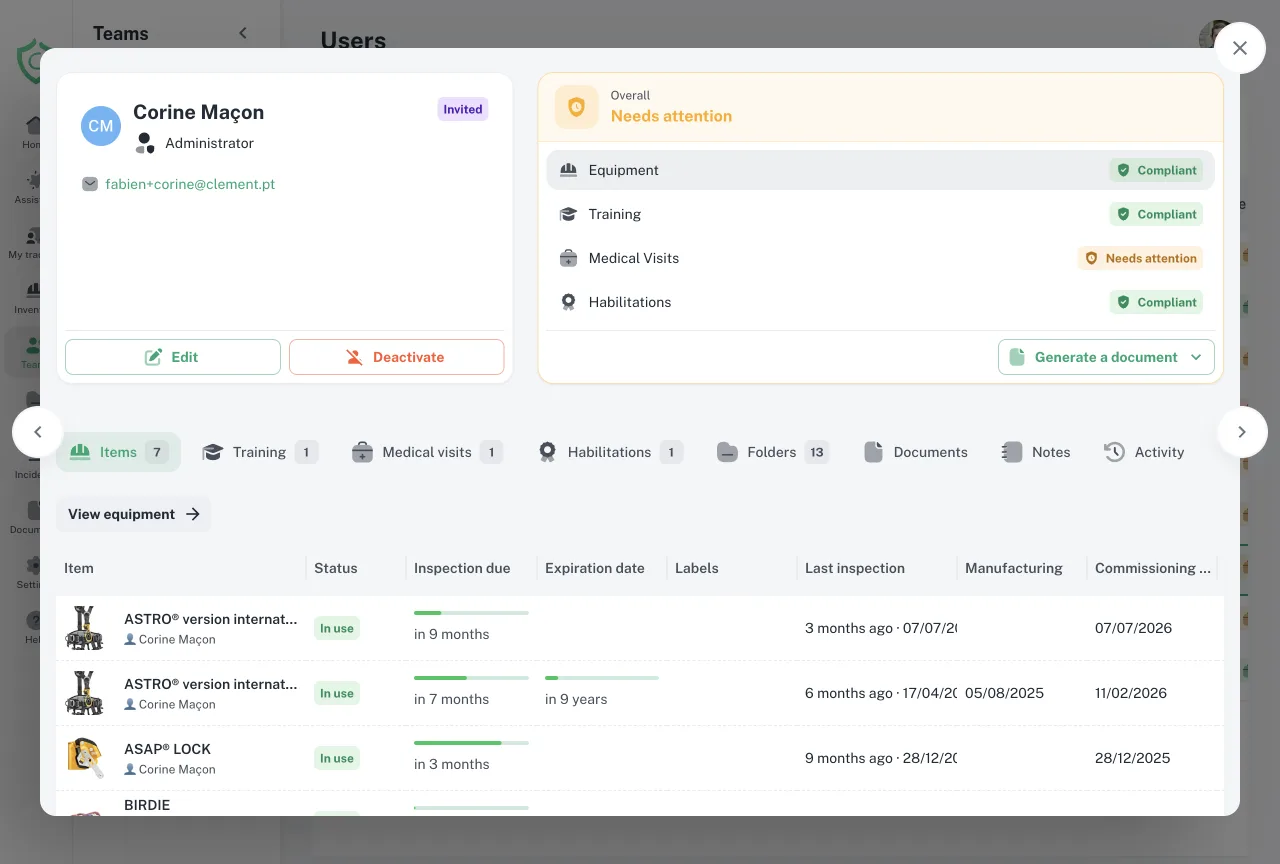Open the Habilitations tab
The height and width of the screenshot is (864, 1280).
click(610, 452)
